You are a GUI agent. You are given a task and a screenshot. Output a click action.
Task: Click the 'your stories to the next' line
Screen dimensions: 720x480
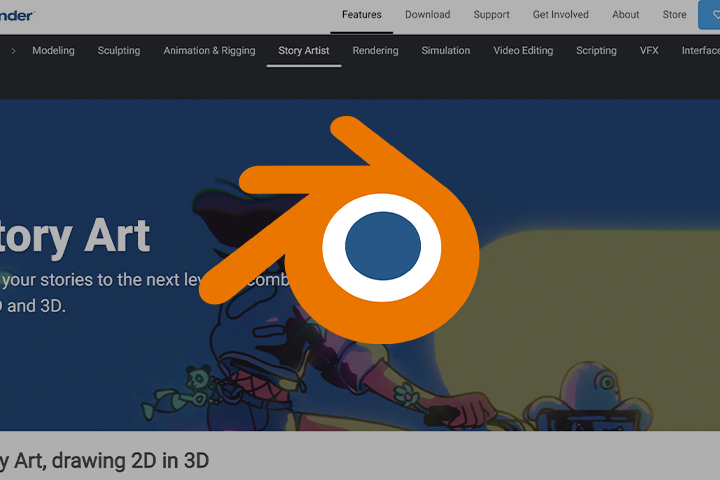pos(91,280)
